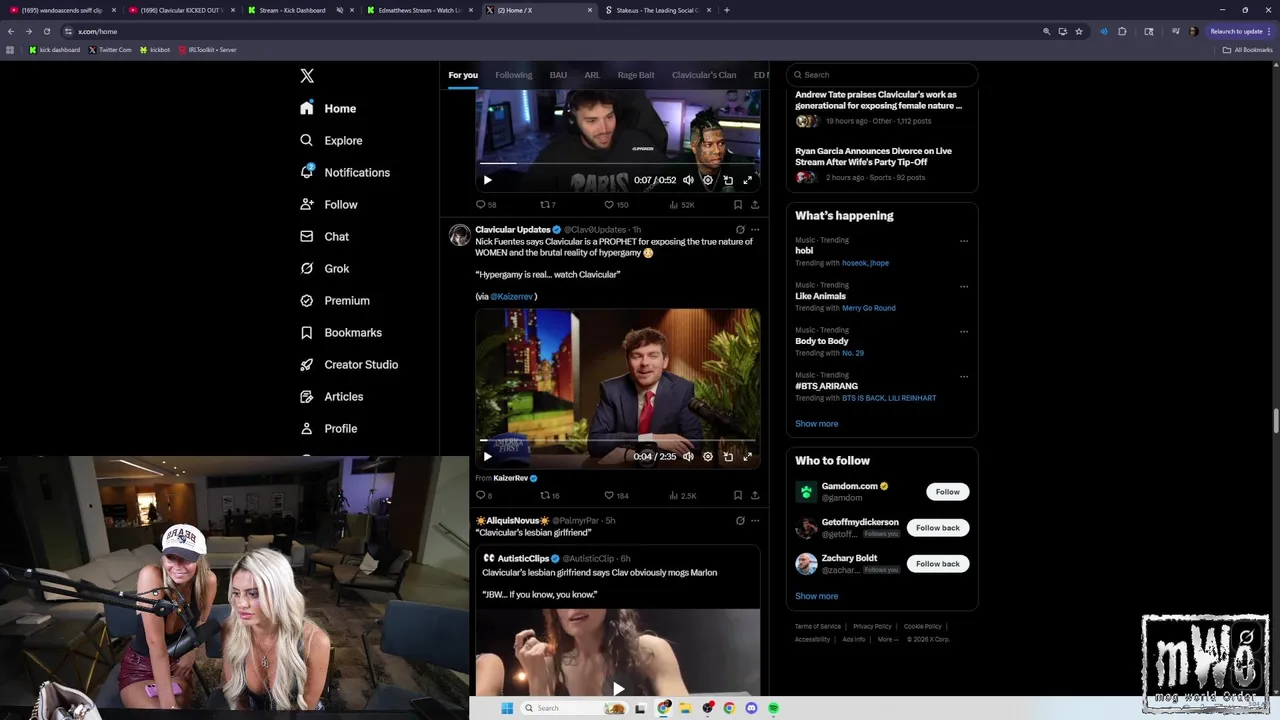Play the AutisticClips video
This screenshot has height=720, width=1280.
click(x=618, y=688)
